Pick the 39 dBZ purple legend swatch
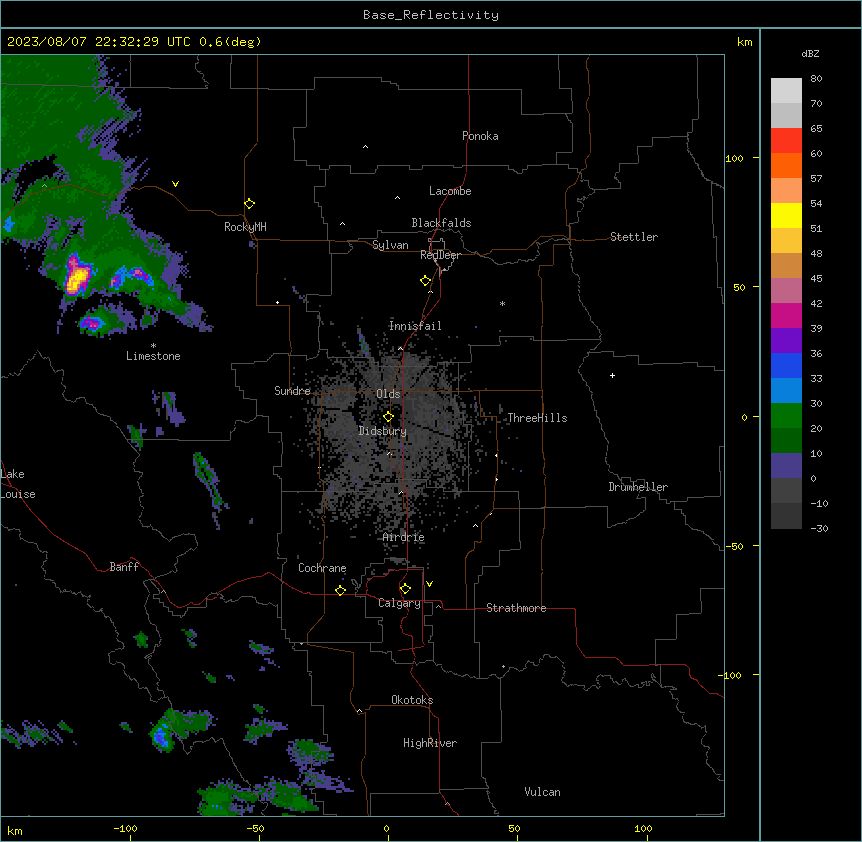 click(786, 341)
